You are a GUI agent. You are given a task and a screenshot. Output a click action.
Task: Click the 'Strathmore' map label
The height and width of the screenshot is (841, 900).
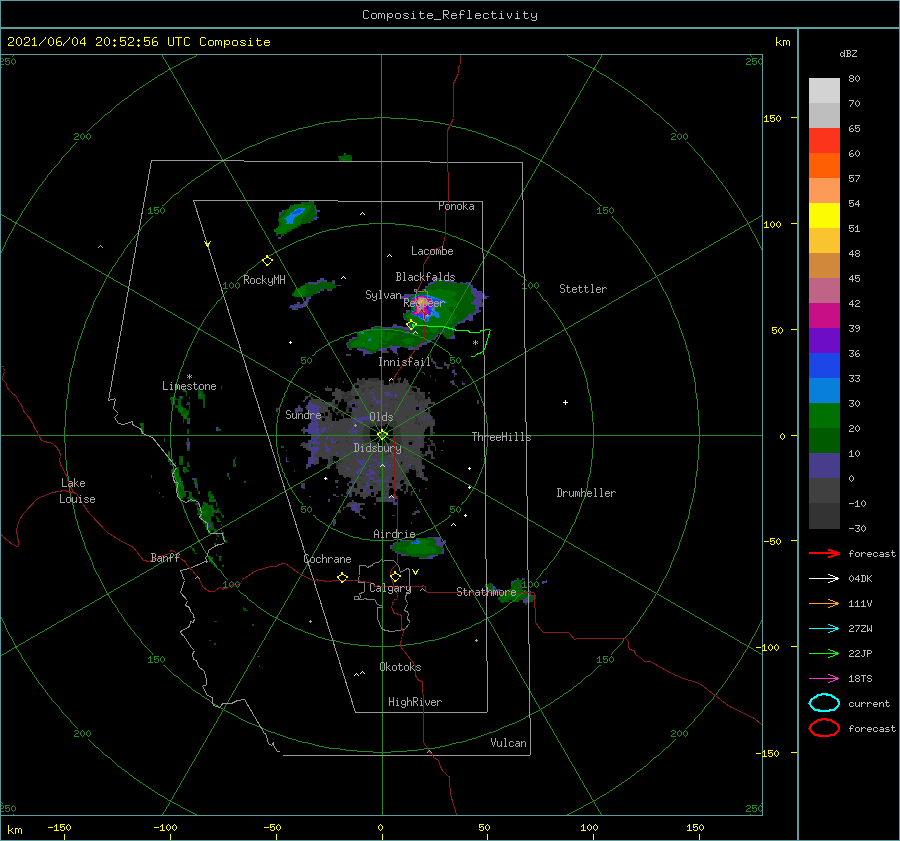(x=486, y=591)
